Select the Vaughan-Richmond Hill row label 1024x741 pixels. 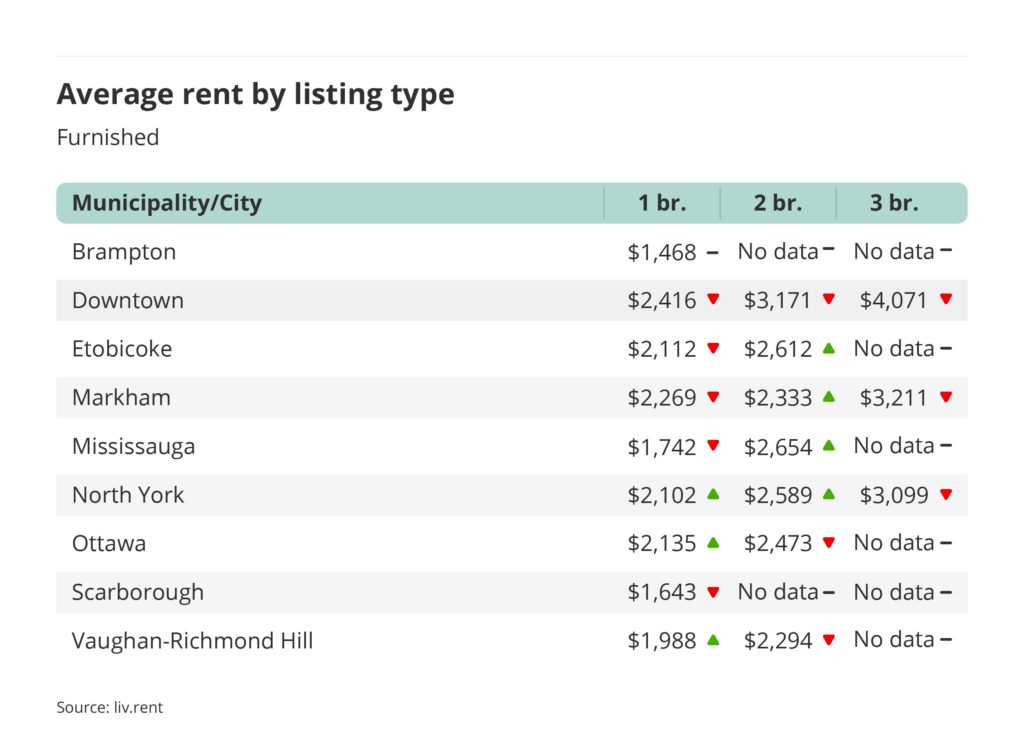[192, 640]
